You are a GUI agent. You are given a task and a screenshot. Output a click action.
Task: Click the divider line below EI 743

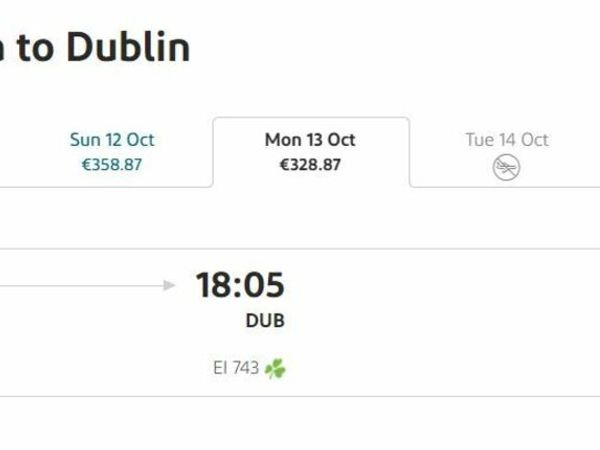(300, 396)
